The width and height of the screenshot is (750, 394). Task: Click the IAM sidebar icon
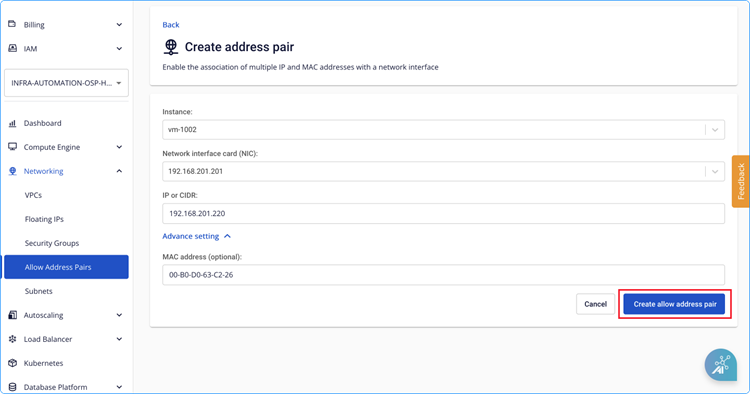(12, 48)
